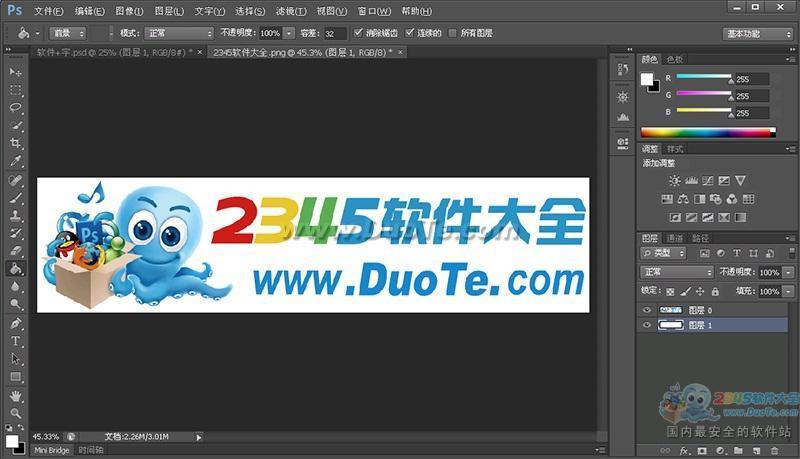This screenshot has width=800, height=459.
Task: Open the 文件(F) menu
Action: click(x=48, y=11)
